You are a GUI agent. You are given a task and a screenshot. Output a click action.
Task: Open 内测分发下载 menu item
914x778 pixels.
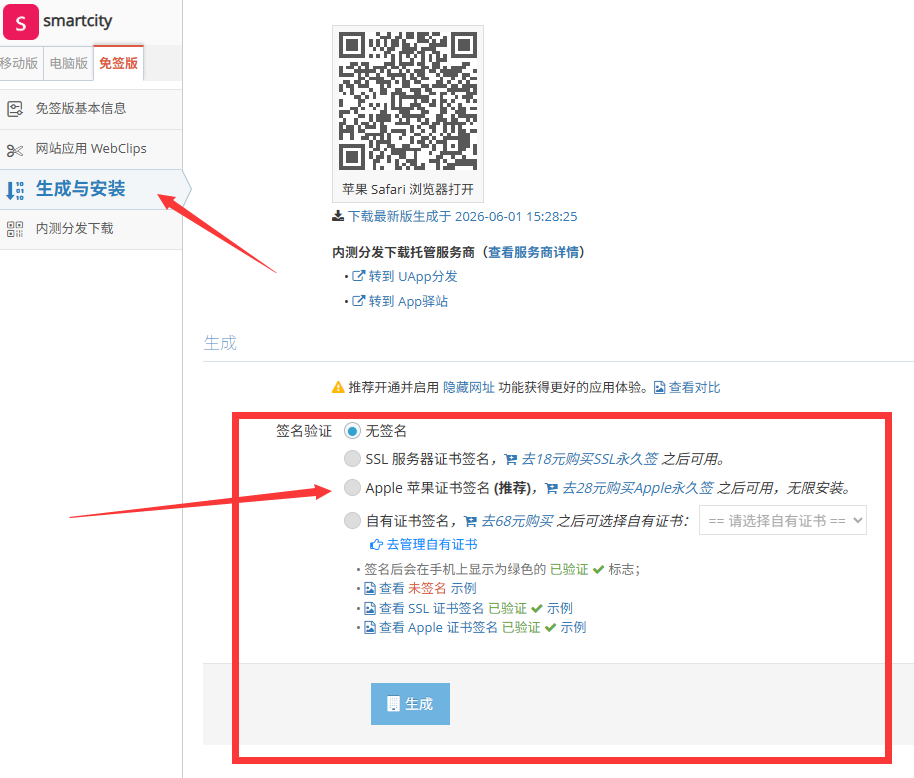[91, 228]
